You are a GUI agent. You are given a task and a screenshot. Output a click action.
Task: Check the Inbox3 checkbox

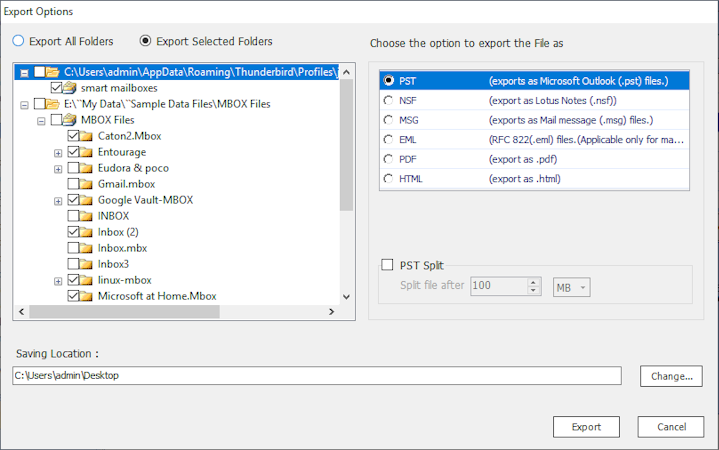[73, 264]
